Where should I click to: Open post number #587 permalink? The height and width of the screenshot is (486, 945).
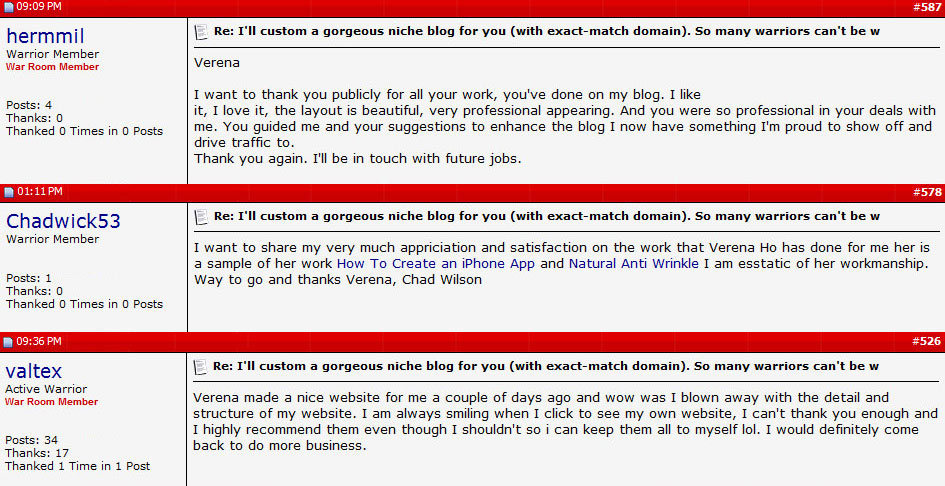(x=927, y=7)
